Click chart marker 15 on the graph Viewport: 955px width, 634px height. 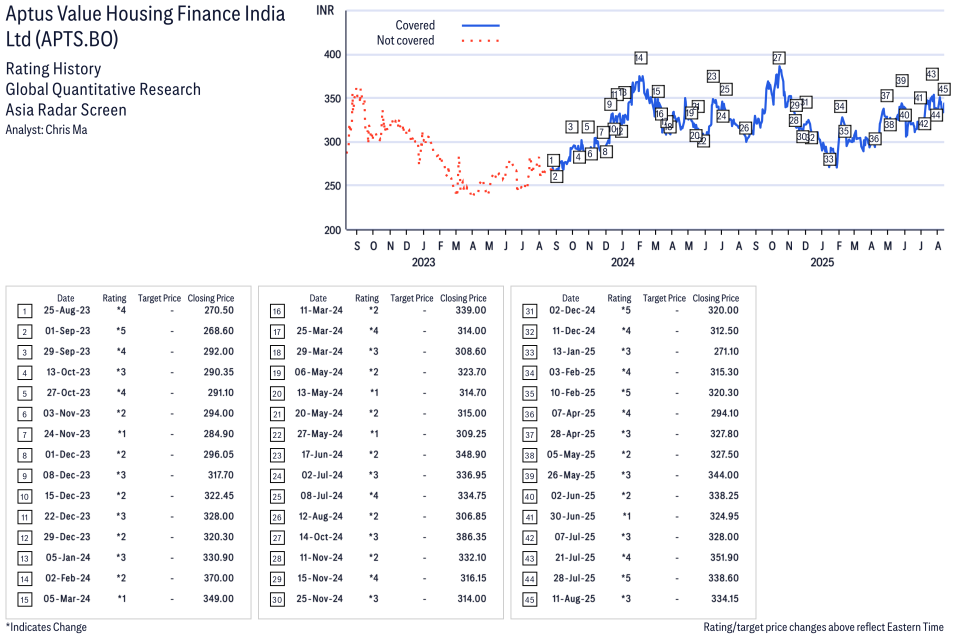pyautogui.click(x=657, y=91)
